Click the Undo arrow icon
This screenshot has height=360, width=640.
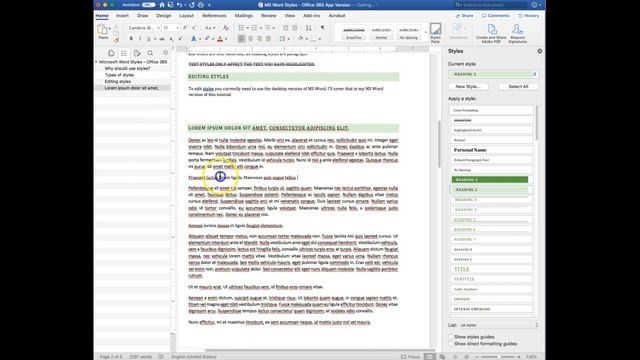[179, 5]
